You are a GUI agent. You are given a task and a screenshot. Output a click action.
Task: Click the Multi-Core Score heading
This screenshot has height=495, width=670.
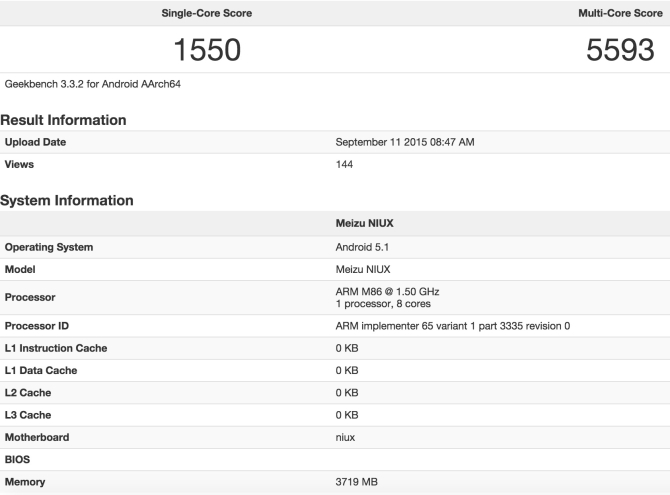tap(622, 13)
